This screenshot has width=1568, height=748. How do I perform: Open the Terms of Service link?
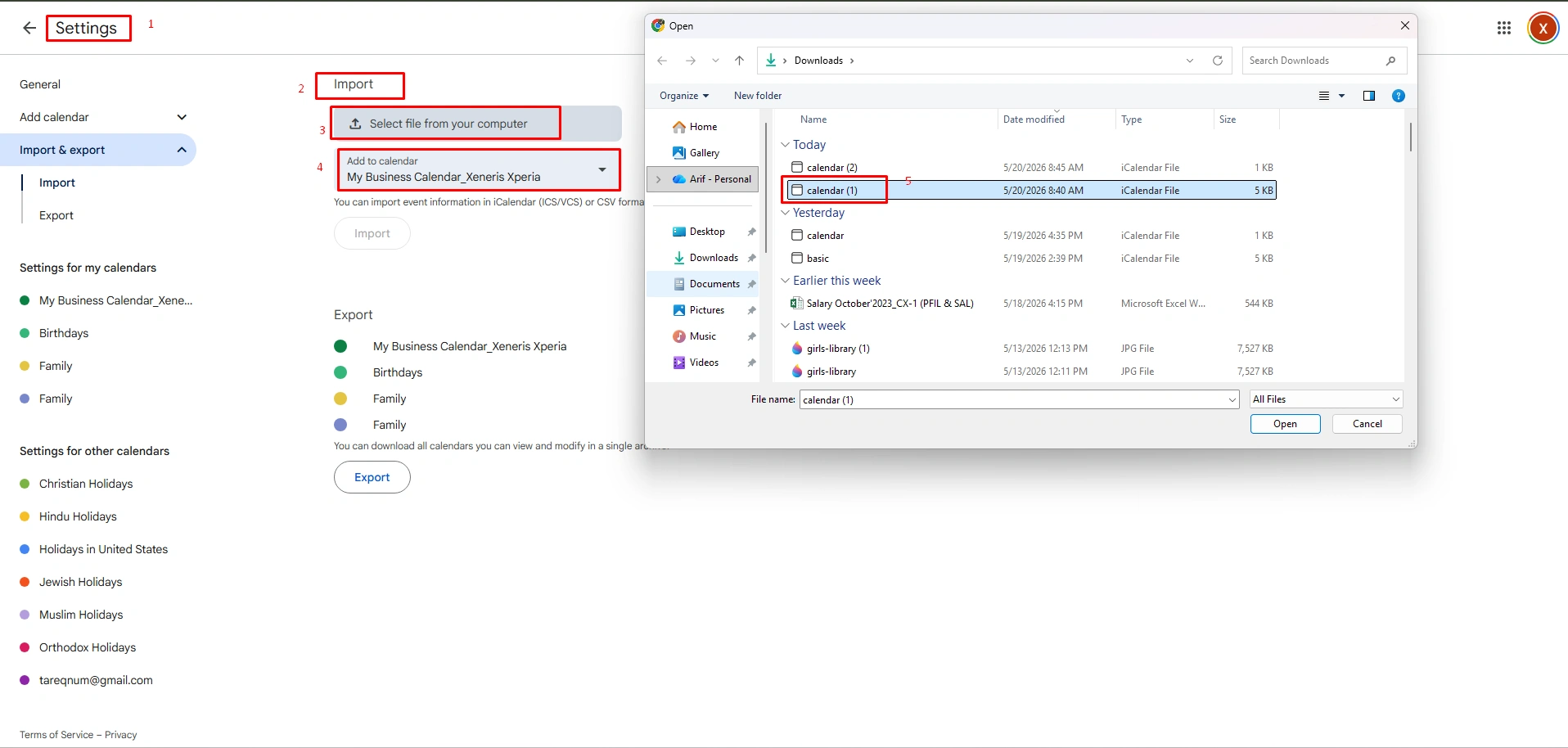pos(56,735)
